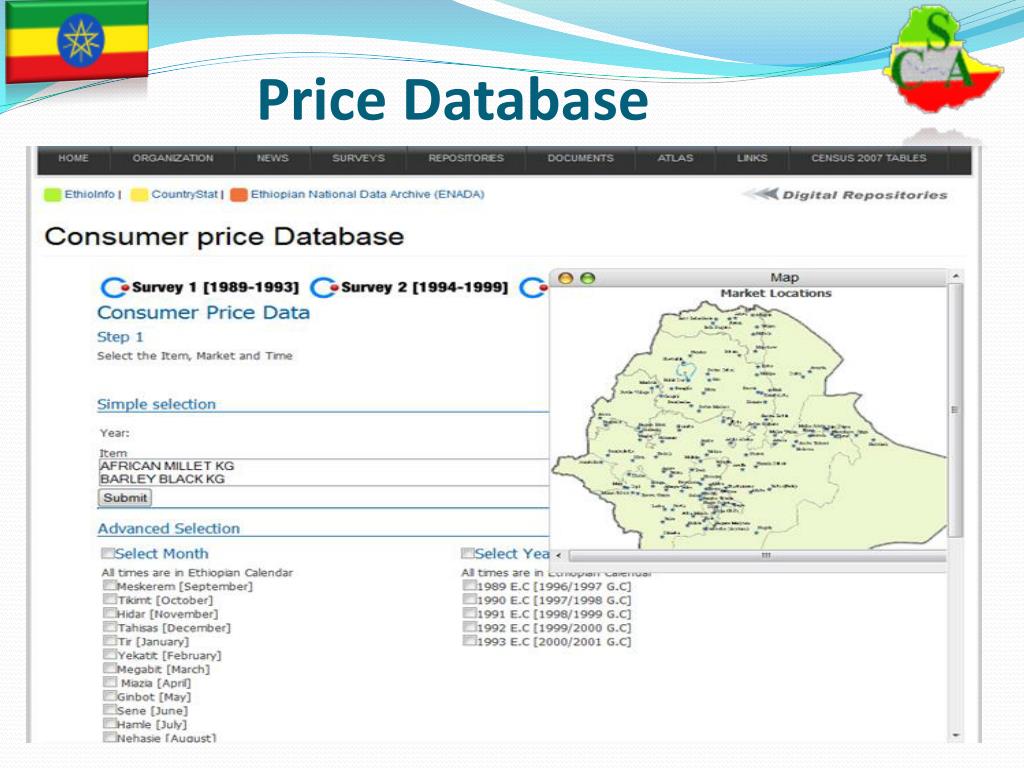1024x768 pixels.
Task: Click the green EthioInfo square icon
Action: [52, 195]
